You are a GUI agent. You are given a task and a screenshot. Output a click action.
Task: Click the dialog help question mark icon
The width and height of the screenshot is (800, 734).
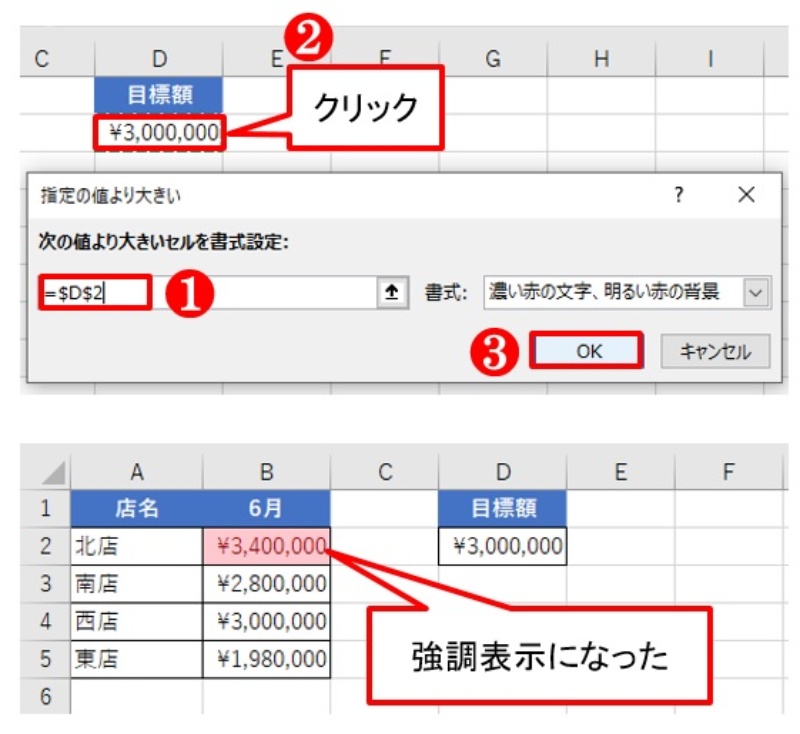[x=679, y=195]
